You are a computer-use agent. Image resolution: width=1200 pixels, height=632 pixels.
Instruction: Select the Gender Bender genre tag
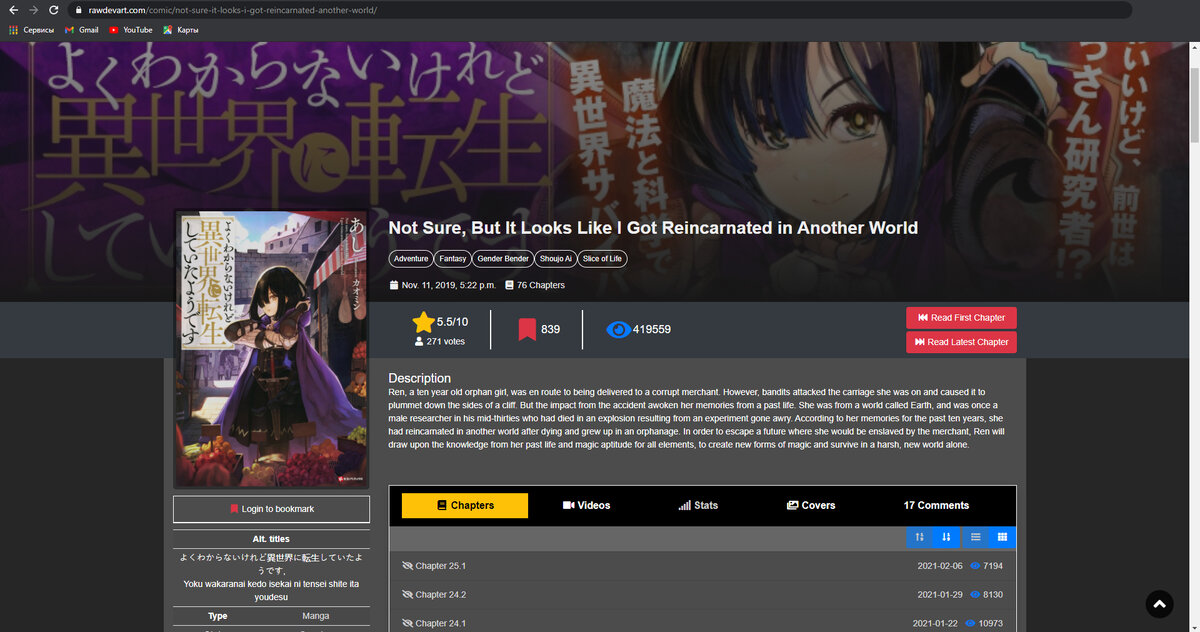pos(503,259)
